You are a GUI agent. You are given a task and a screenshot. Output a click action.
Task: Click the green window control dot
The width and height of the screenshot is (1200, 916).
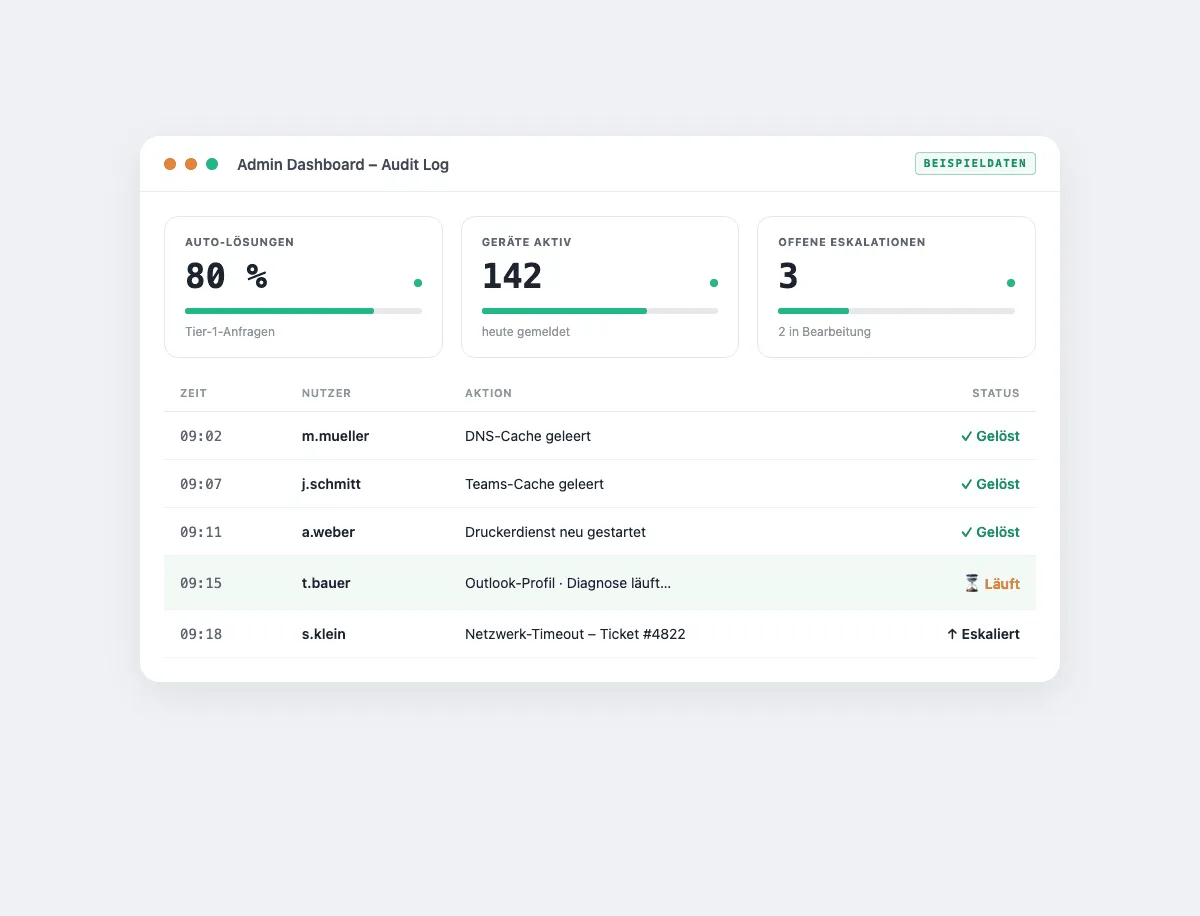tap(212, 164)
